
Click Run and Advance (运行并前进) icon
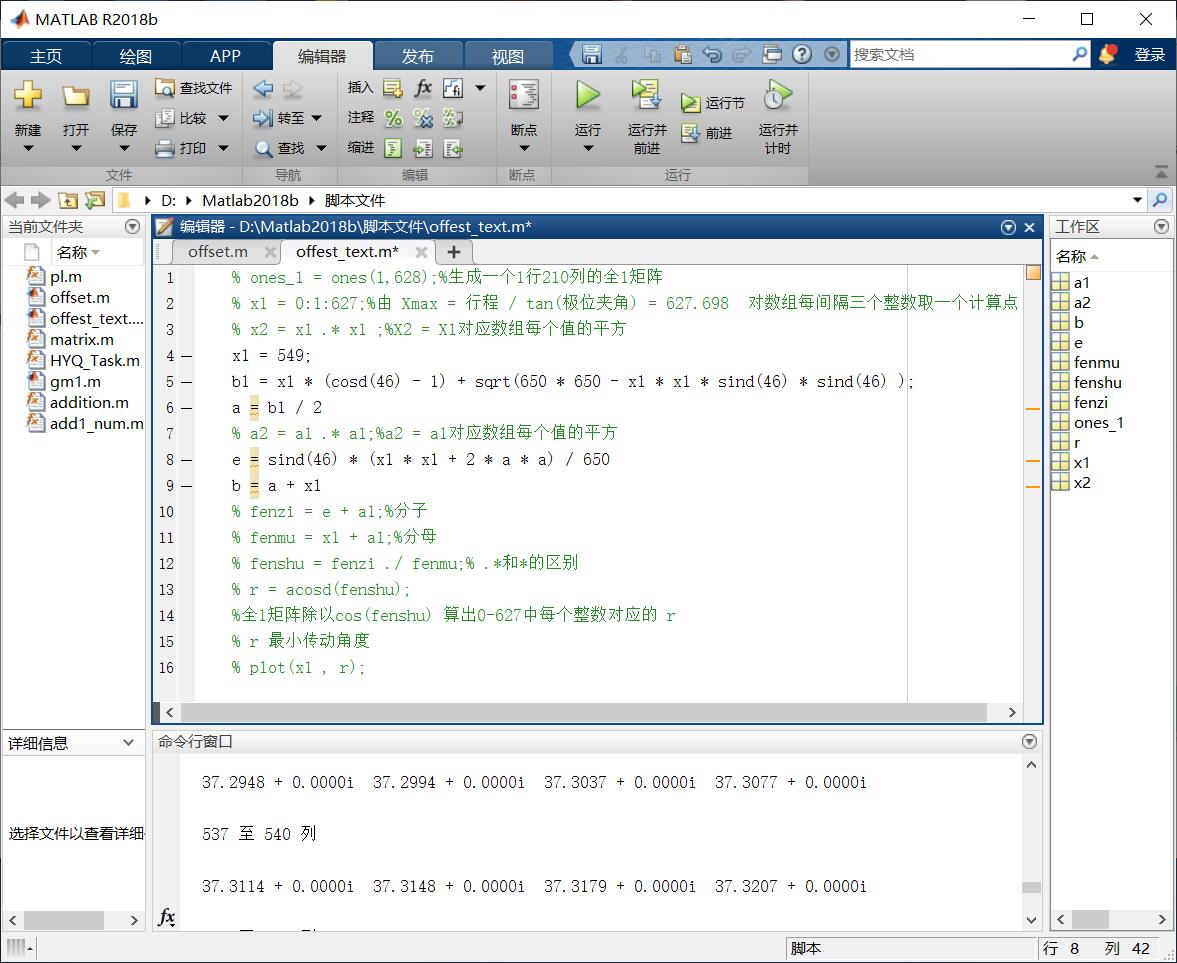point(646,95)
